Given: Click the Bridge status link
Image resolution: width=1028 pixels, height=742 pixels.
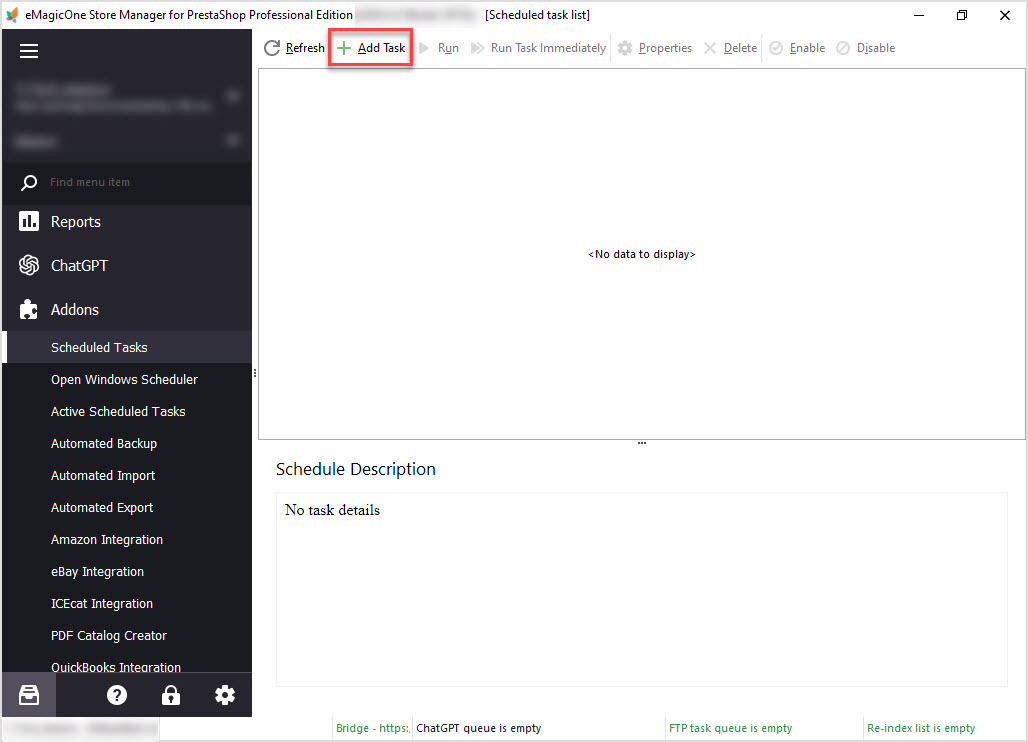Looking at the screenshot, I should (372, 728).
